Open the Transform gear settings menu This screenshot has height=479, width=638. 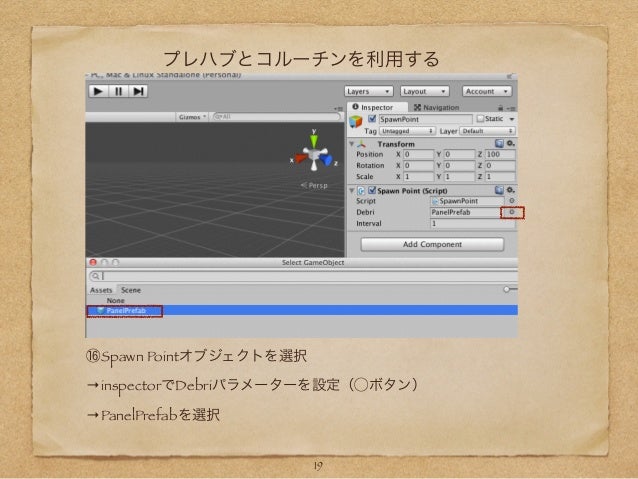[x=511, y=144]
